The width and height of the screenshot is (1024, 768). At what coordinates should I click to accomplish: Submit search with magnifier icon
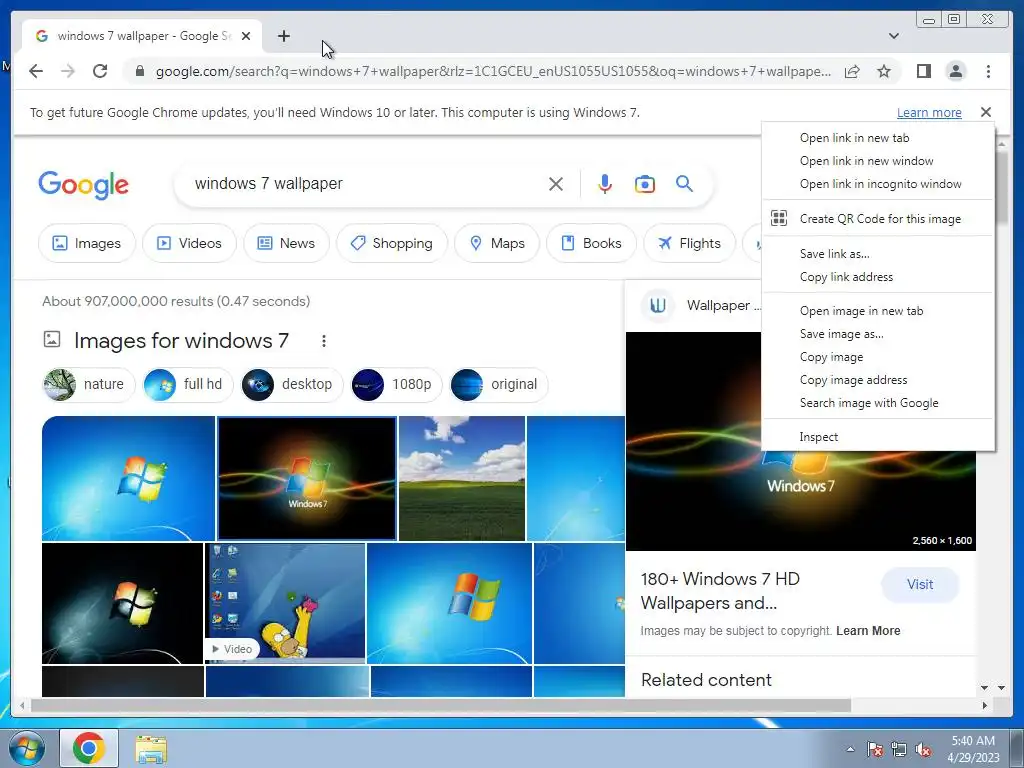(684, 184)
